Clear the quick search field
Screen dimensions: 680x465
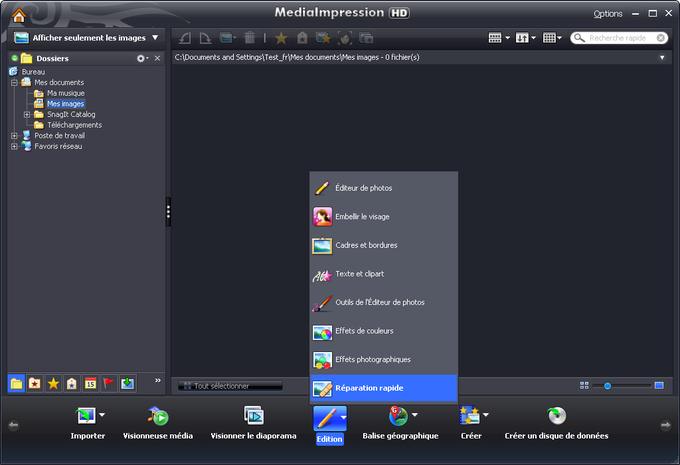[x=660, y=38]
